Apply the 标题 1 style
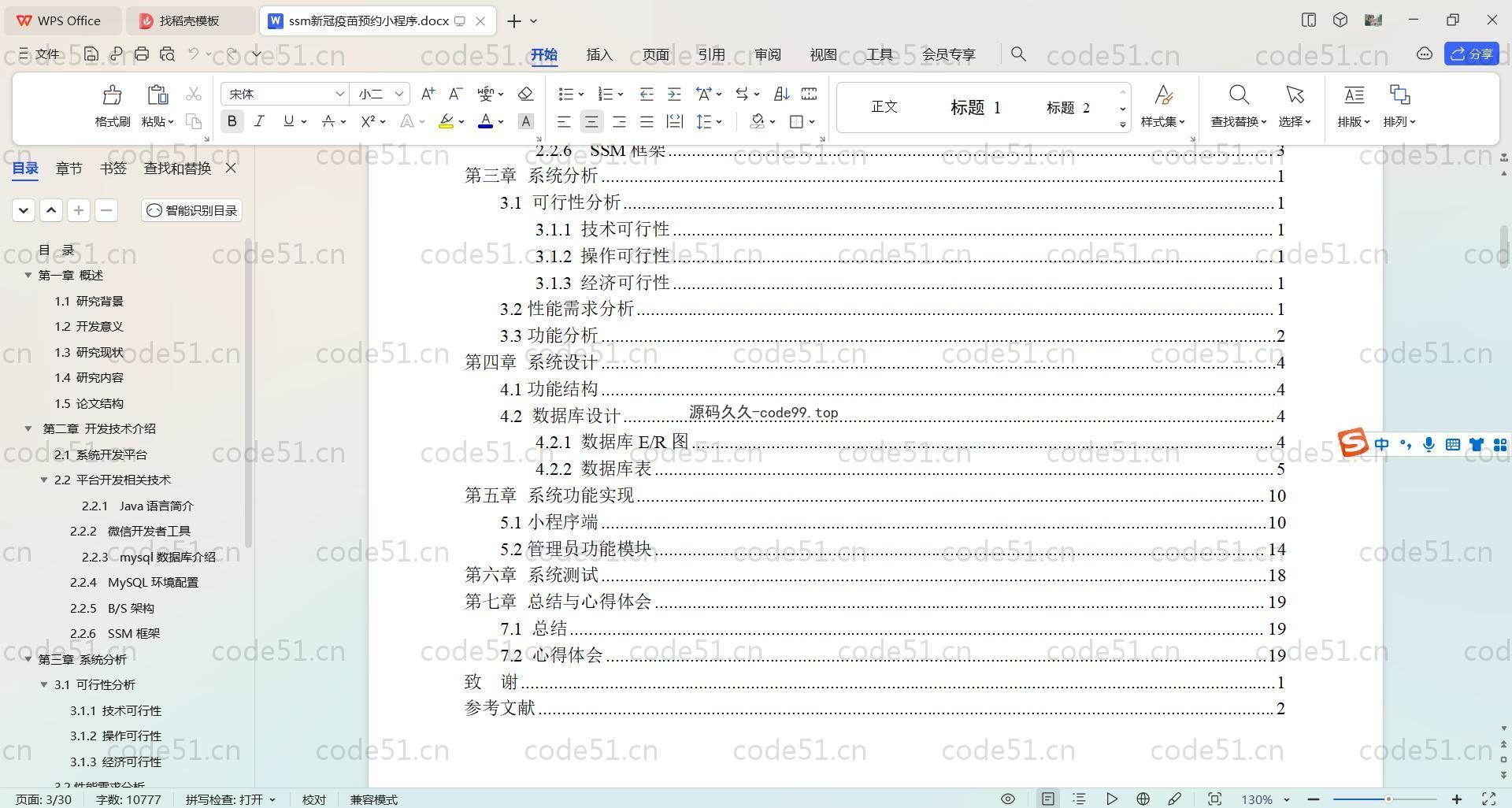The height and width of the screenshot is (808, 1512). 975,107
